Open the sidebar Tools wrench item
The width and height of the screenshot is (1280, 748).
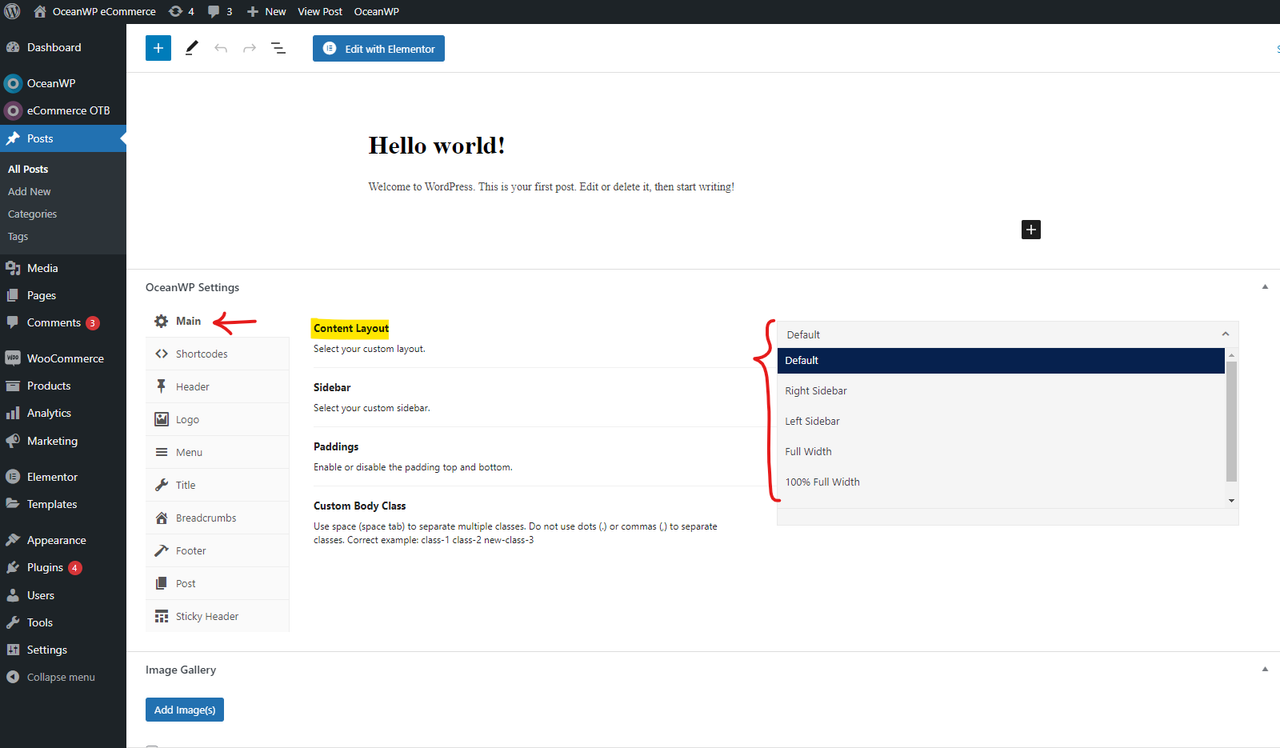point(63,622)
